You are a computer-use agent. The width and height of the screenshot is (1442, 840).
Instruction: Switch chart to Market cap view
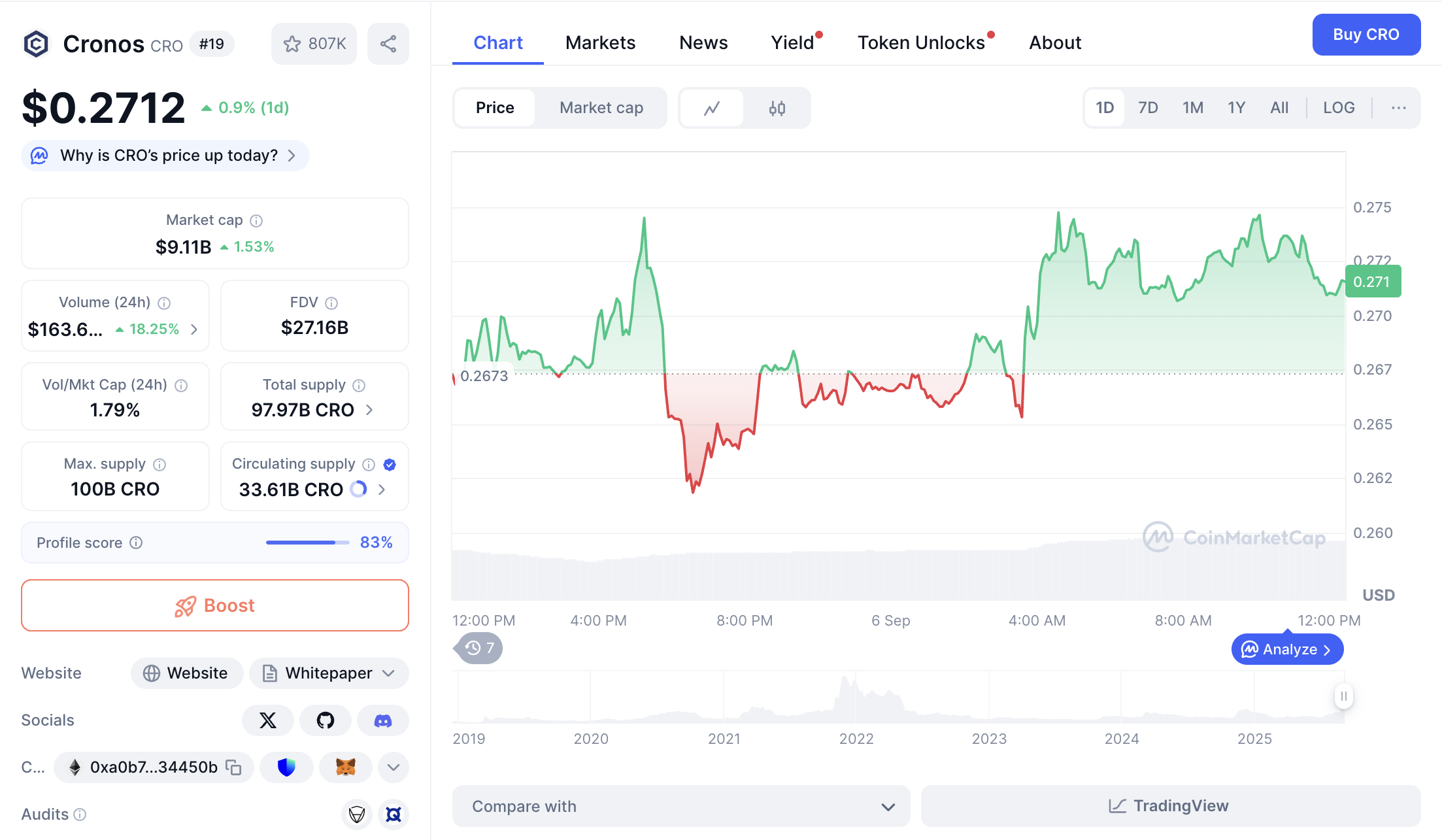[x=601, y=108]
